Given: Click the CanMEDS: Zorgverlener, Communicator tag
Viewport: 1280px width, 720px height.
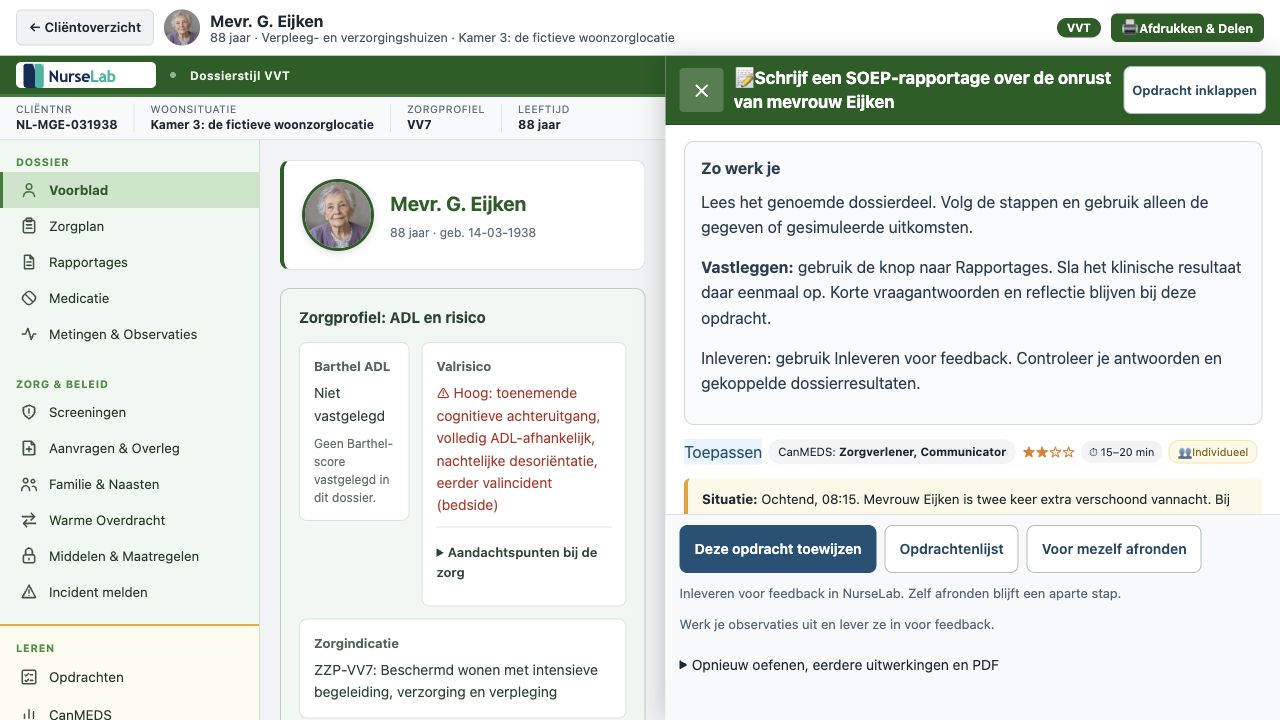Looking at the screenshot, I should 892,452.
